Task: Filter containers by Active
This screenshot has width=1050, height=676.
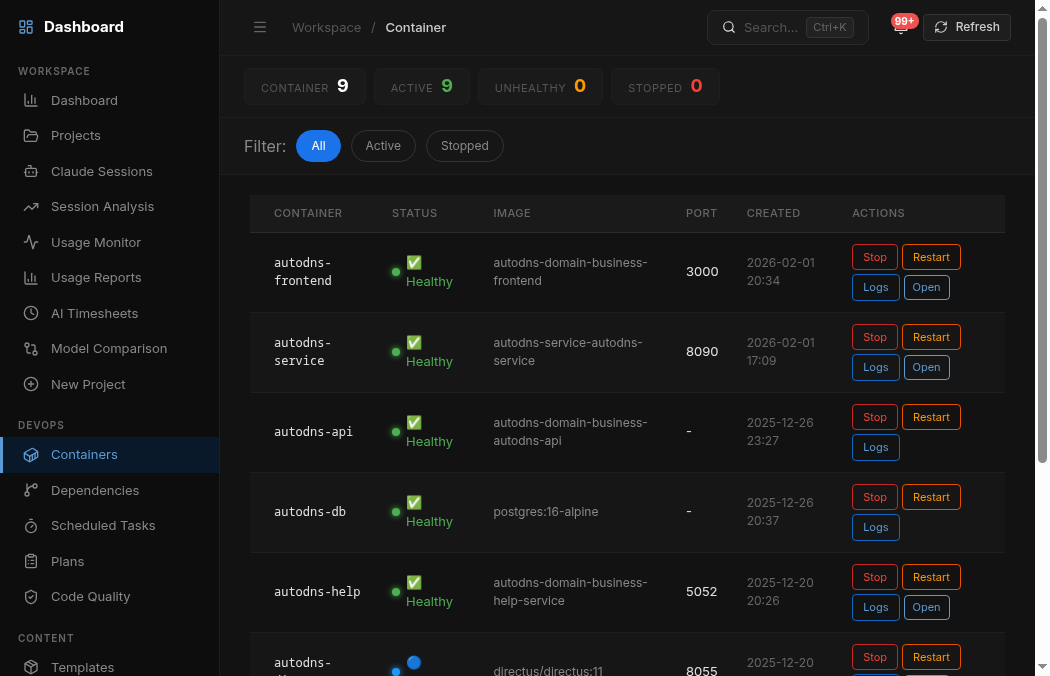Action: point(383,146)
